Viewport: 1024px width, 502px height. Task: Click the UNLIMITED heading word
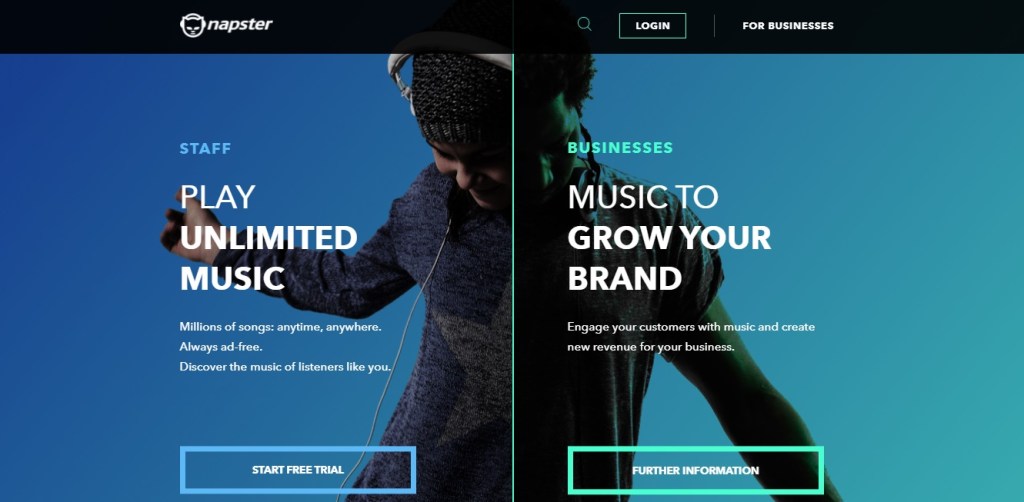[268, 238]
